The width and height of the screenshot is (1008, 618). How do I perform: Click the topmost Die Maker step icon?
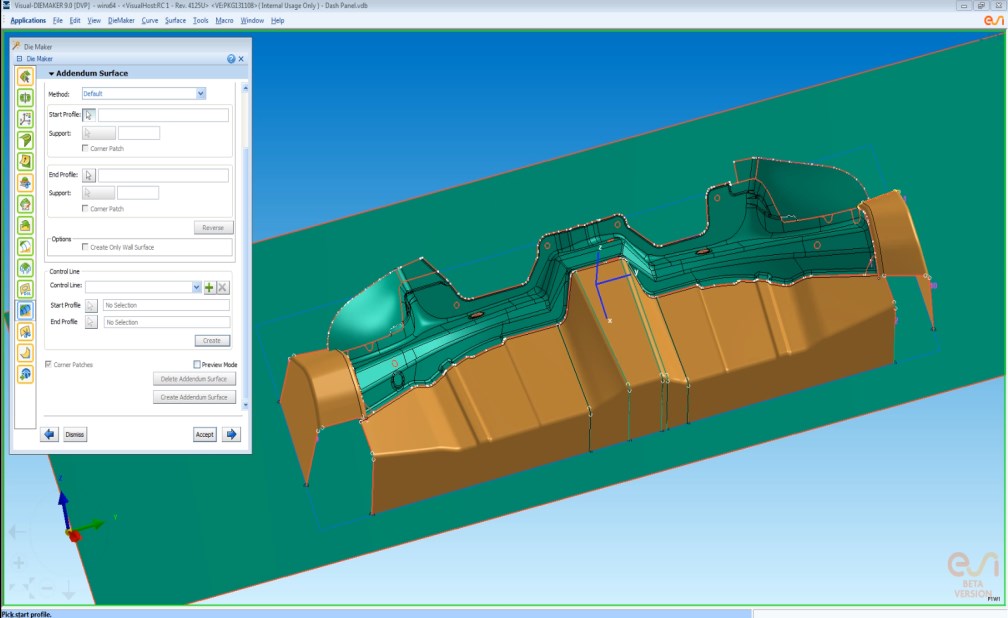coord(25,77)
